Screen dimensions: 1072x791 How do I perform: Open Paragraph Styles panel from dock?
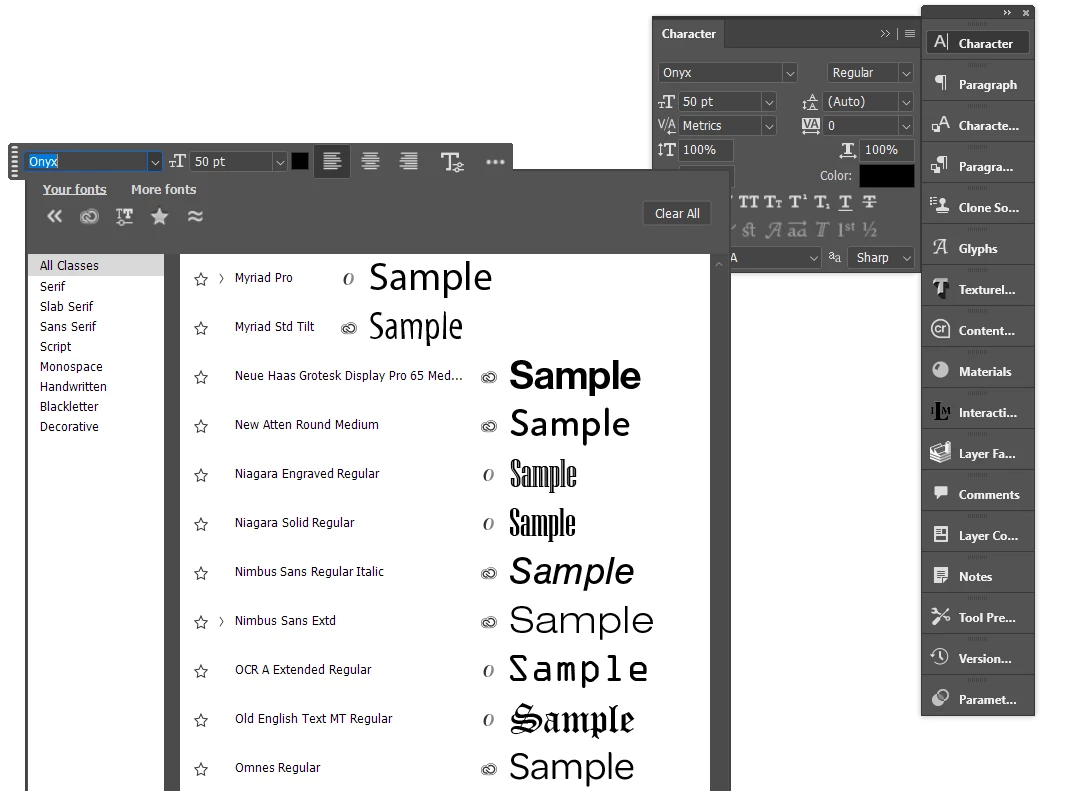tap(978, 167)
